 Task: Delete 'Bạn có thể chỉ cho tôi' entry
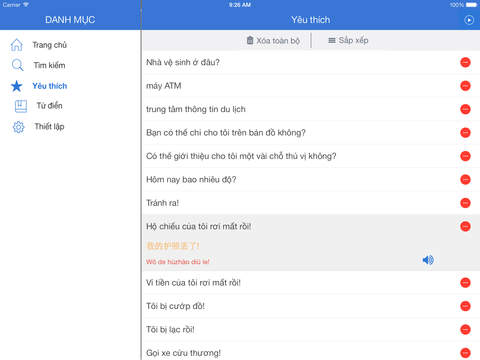pyautogui.click(x=465, y=133)
